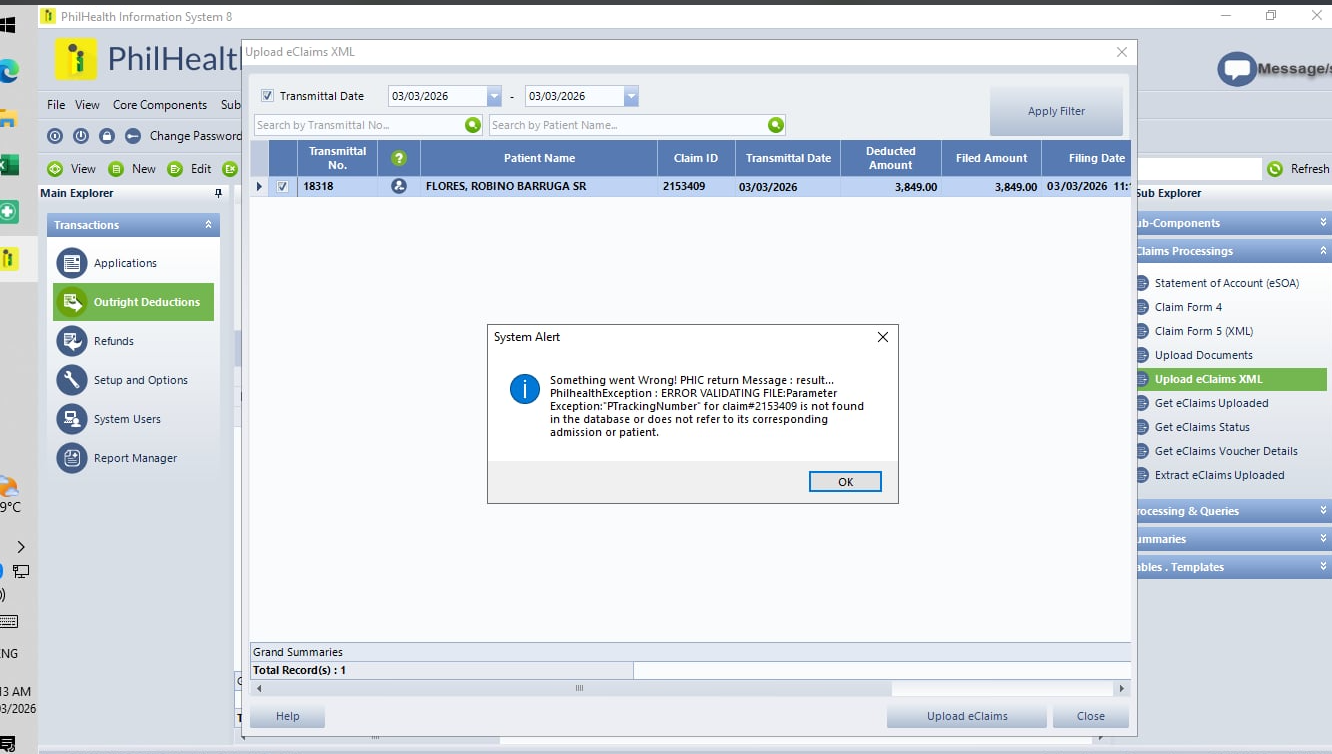Click right arrow of grid horizontal scrollbar
Image resolution: width=1332 pixels, height=754 pixels.
tap(1122, 689)
